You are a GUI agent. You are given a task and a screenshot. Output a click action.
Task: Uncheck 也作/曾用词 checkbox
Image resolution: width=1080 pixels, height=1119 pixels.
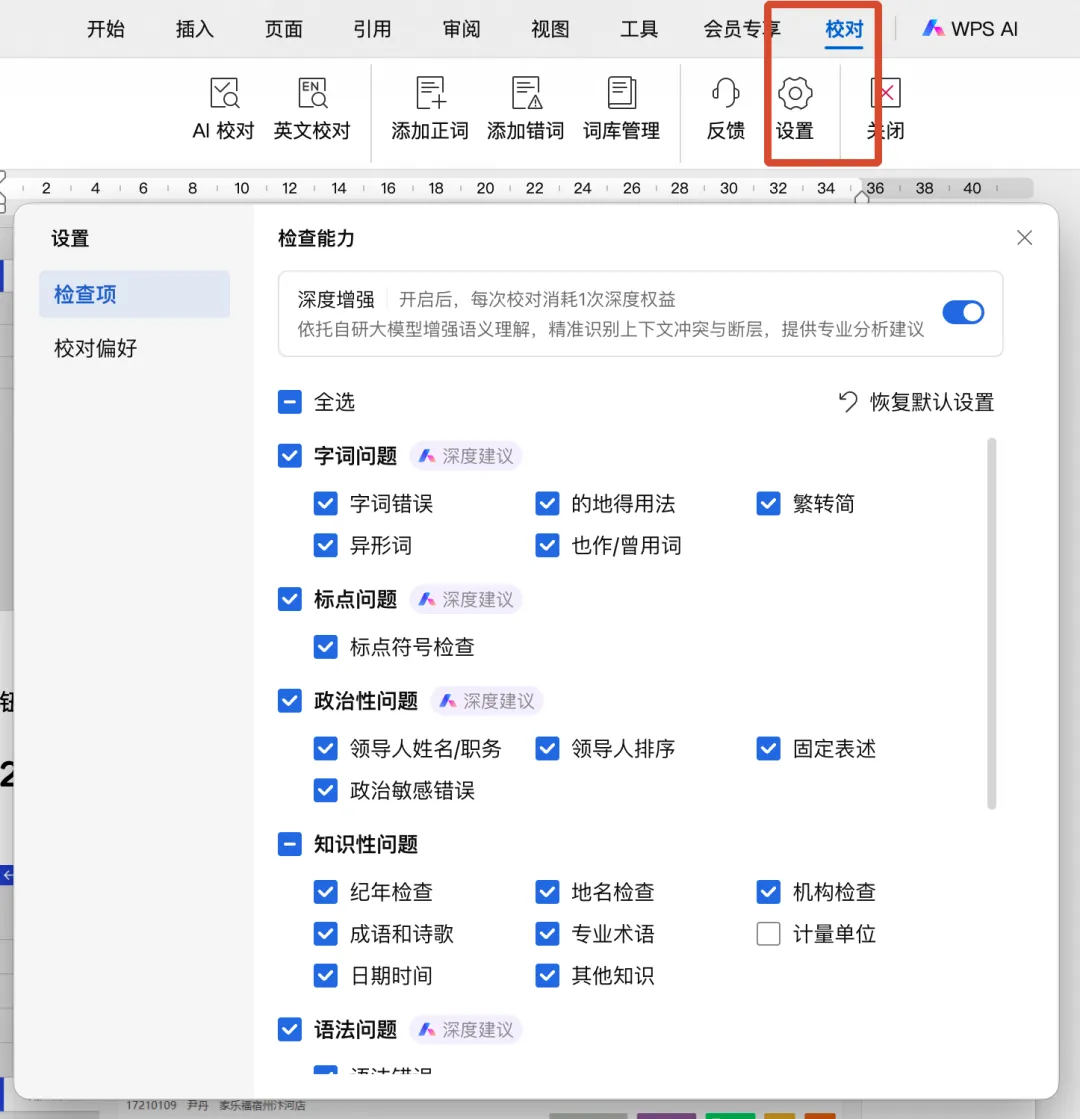tap(547, 546)
